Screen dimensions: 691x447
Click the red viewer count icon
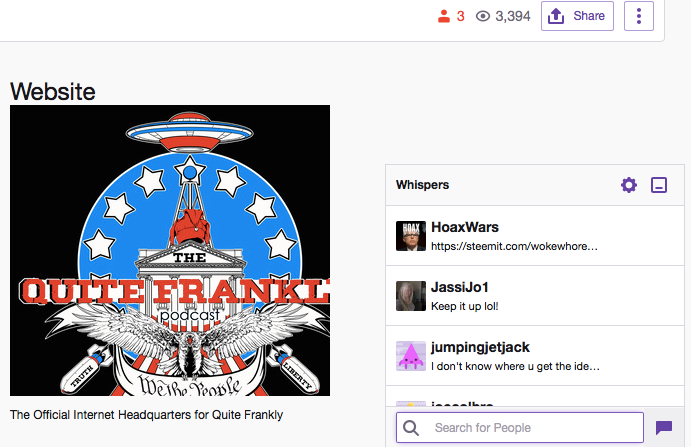(444, 16)
